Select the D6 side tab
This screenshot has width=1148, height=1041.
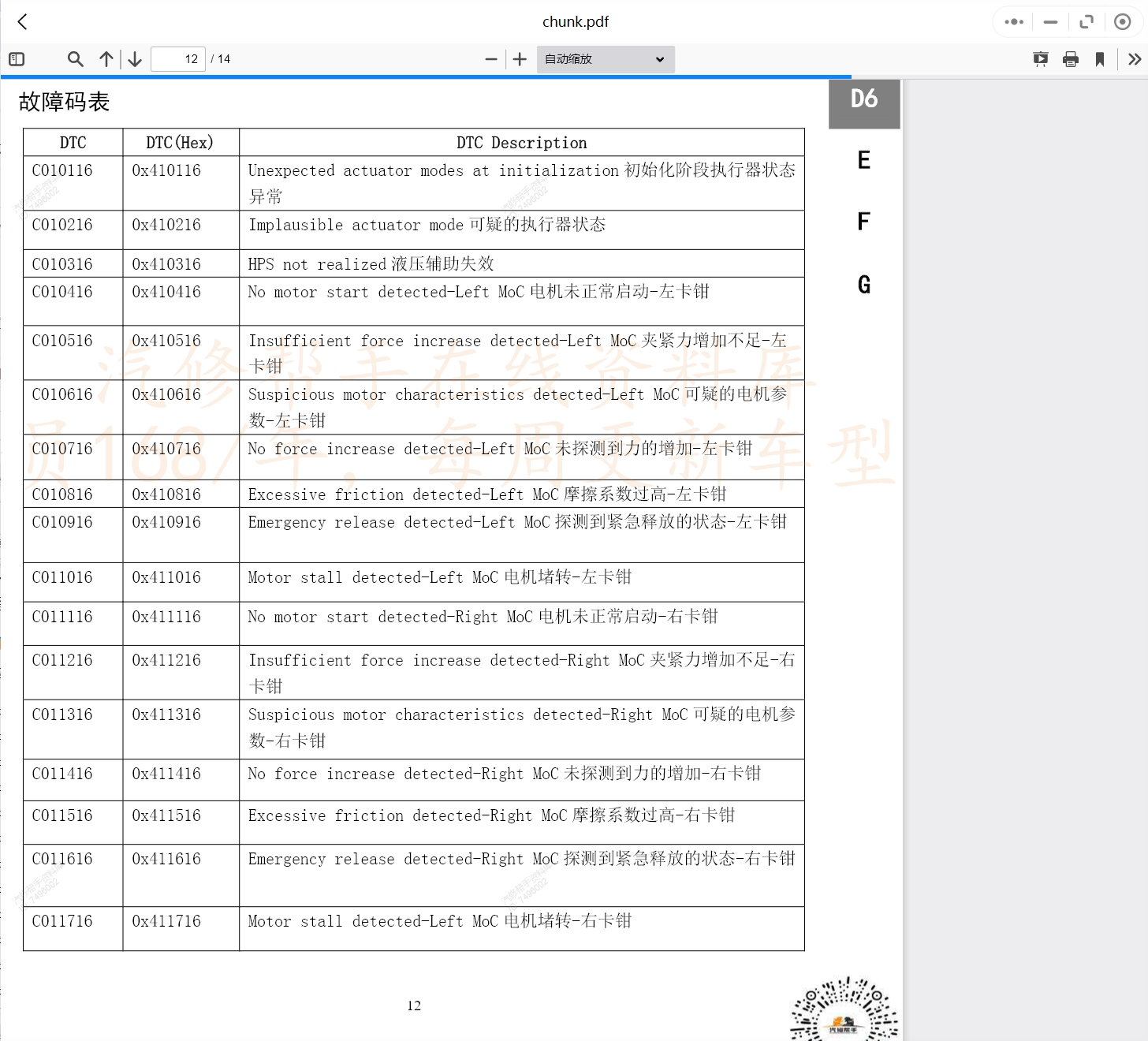click(x=864, y=100)
